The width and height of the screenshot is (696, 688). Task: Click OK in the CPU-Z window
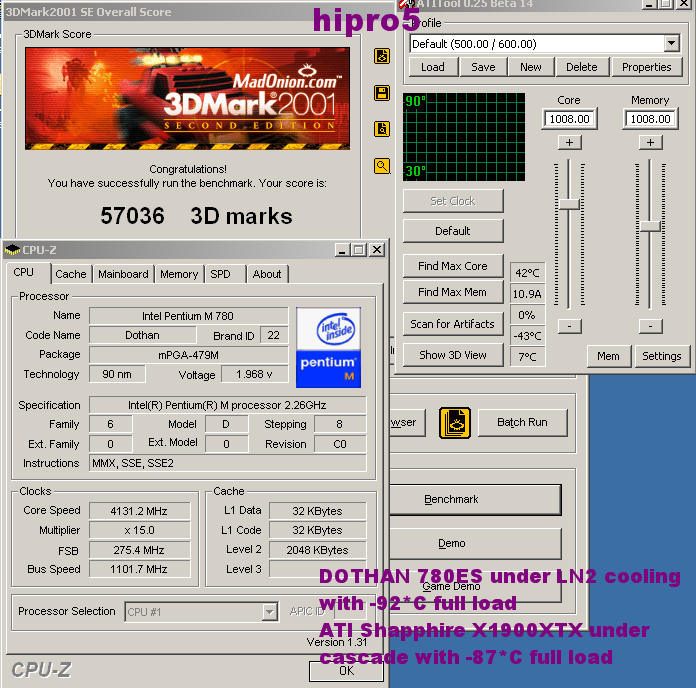coord(346,671)
